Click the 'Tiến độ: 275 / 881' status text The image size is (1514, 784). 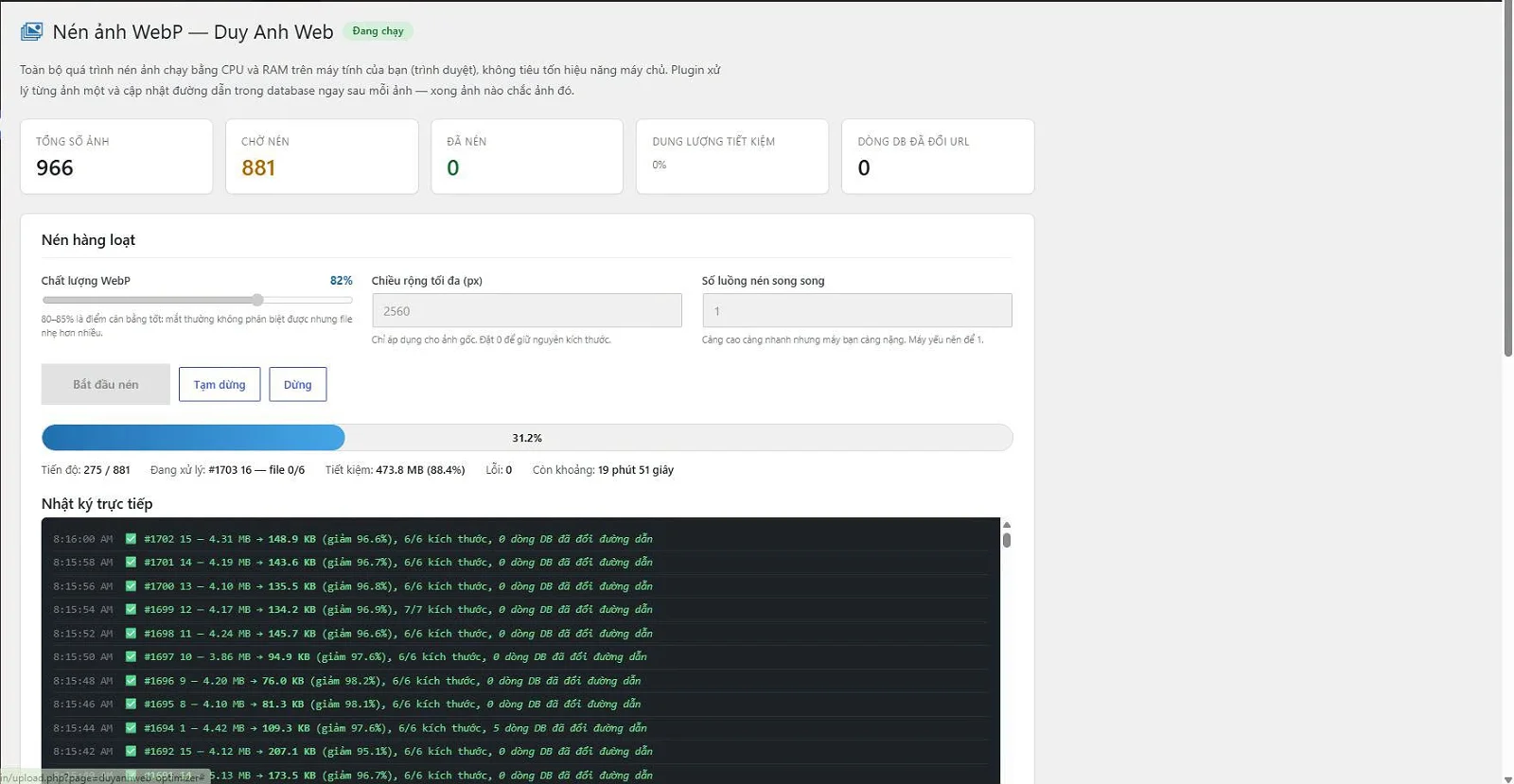[x=86, y=470]
